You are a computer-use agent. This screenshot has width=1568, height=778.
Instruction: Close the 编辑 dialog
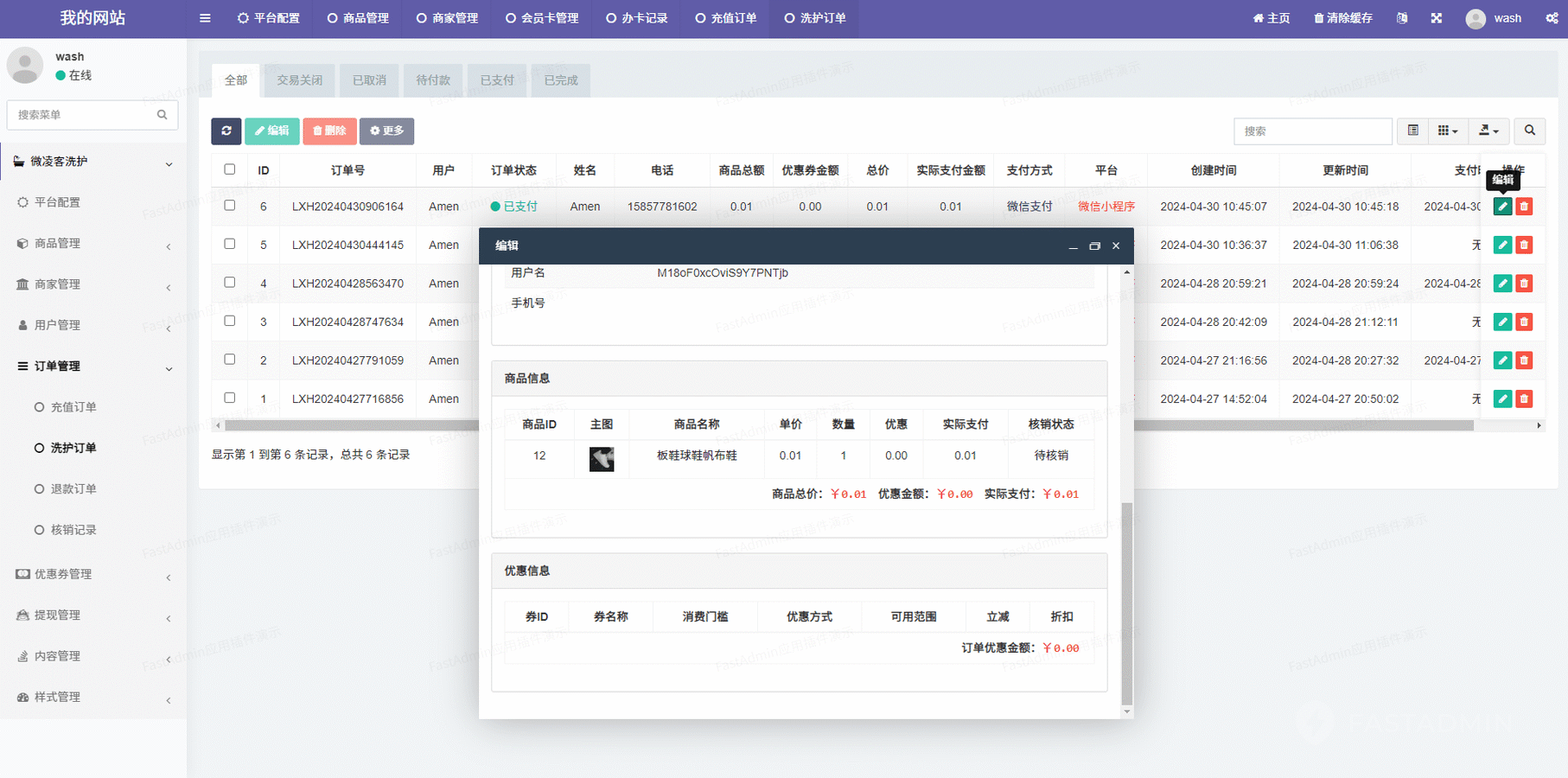[1116, 246]
